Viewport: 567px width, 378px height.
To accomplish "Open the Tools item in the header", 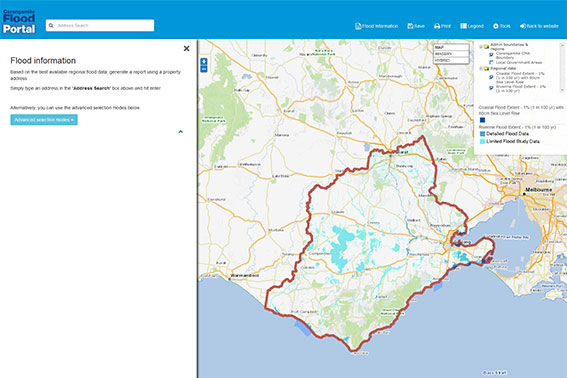I will coord(502,26).
